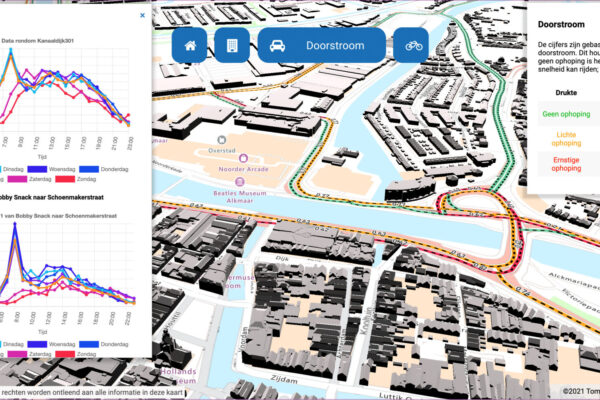Click the Noorder Arcade place label
Image resolution: width=600 pixels, height=400 pixels.
click(x=243, y=169)
